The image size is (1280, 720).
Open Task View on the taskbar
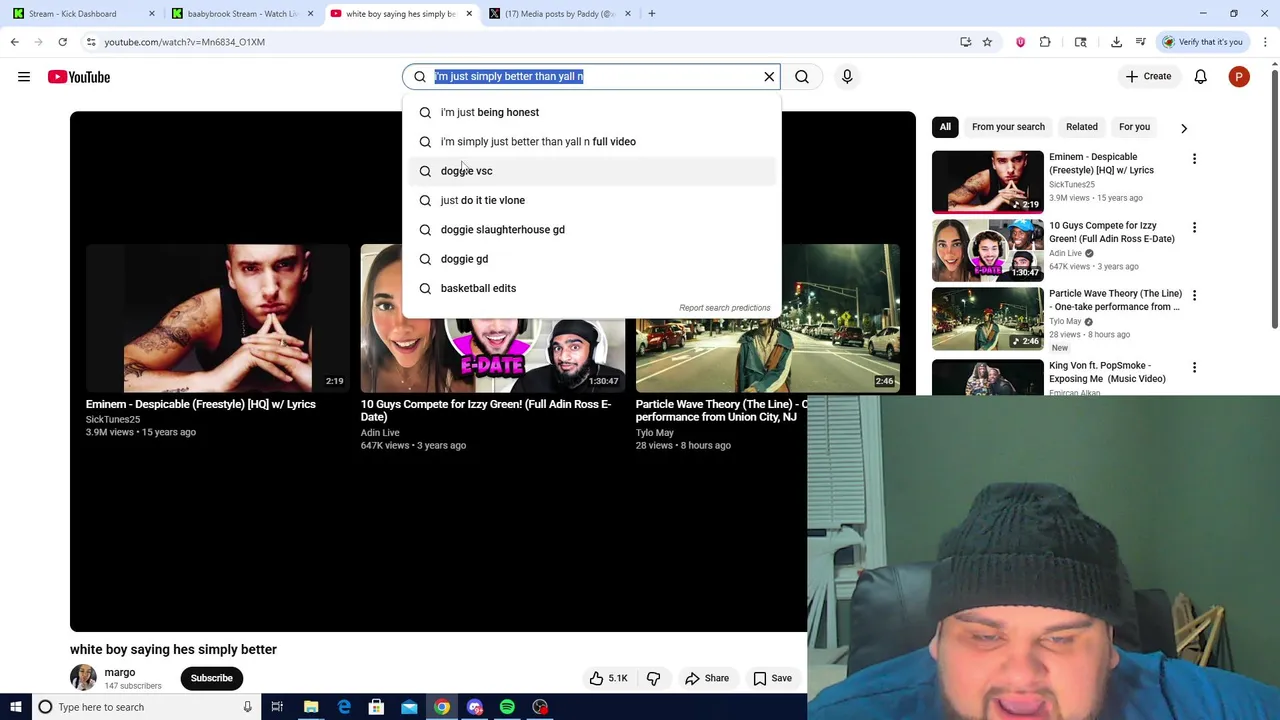click(277, 707)
